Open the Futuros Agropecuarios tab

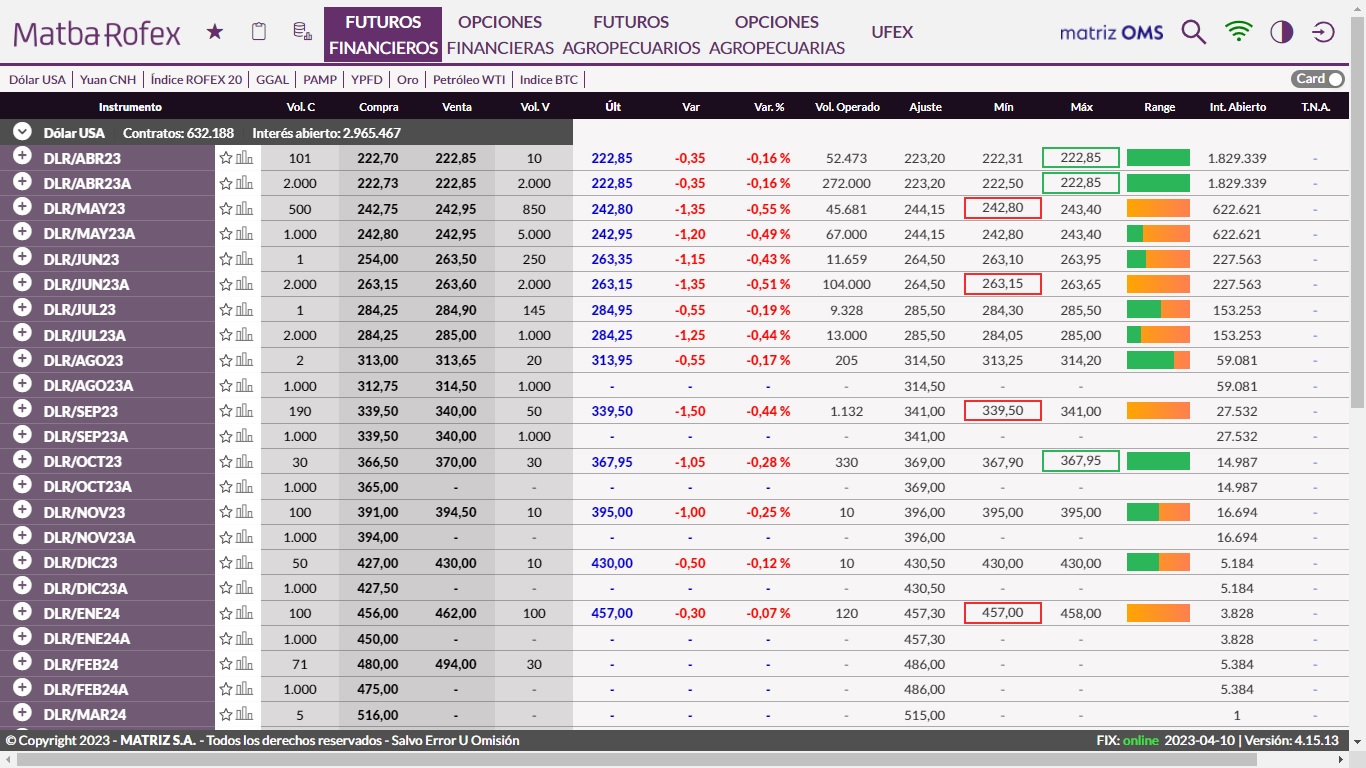coord(631,35)
